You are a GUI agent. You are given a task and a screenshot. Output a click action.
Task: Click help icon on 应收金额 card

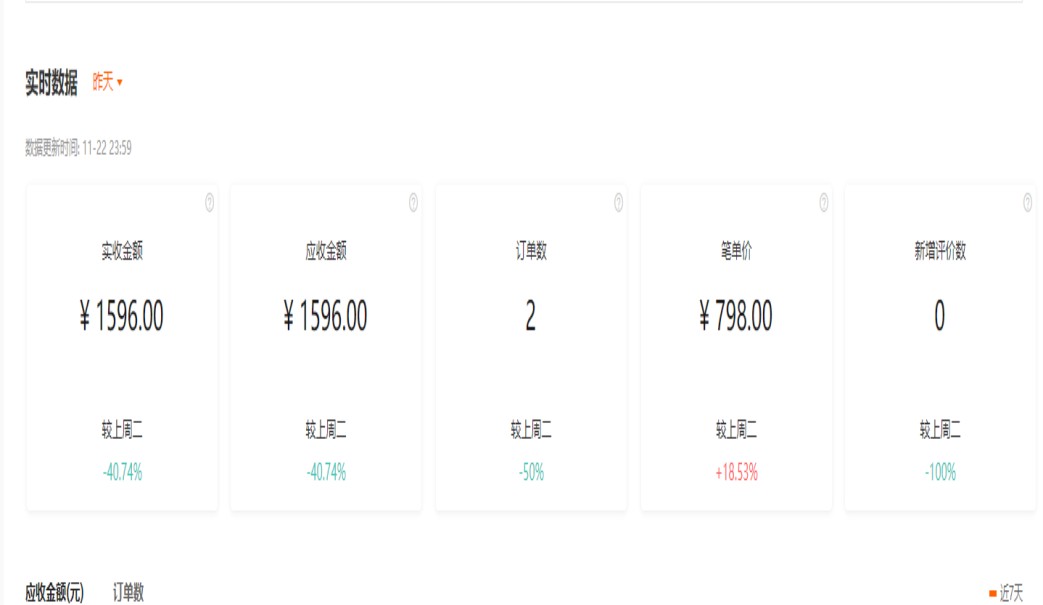click(413, 203)
